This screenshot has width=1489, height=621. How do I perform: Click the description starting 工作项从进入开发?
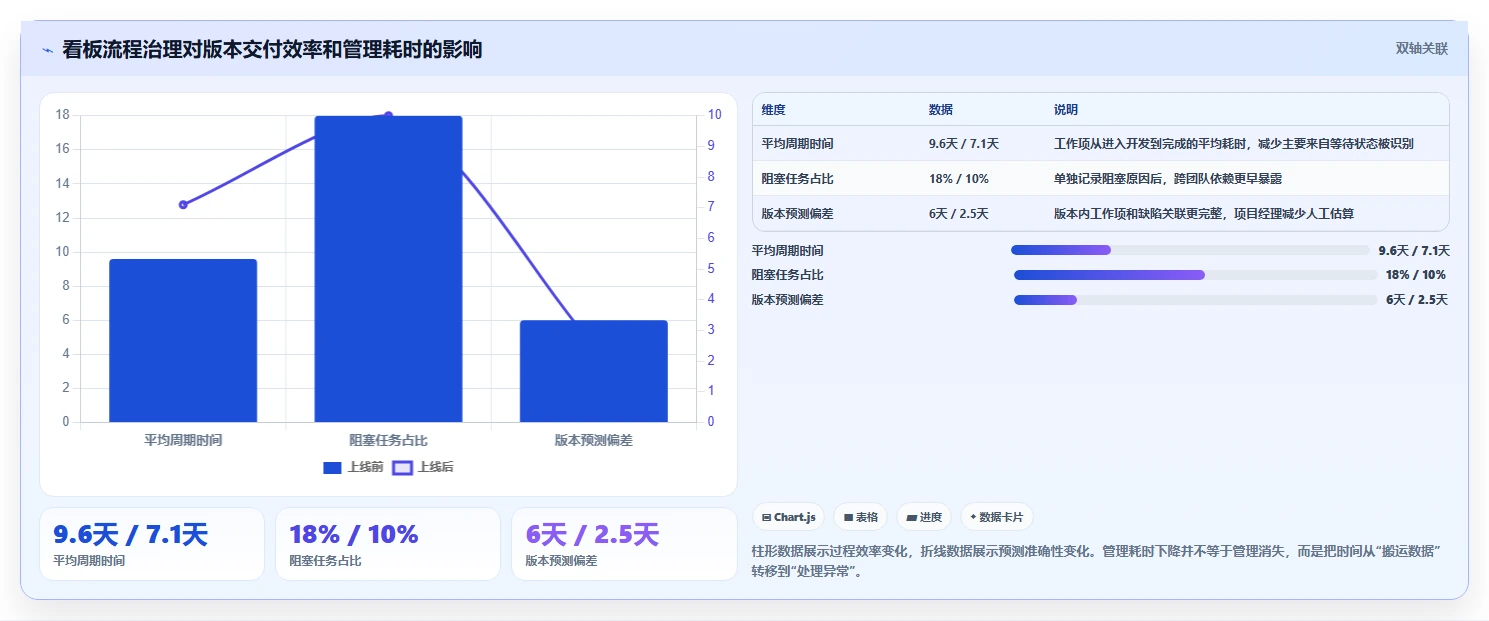tap(1234, 144)
